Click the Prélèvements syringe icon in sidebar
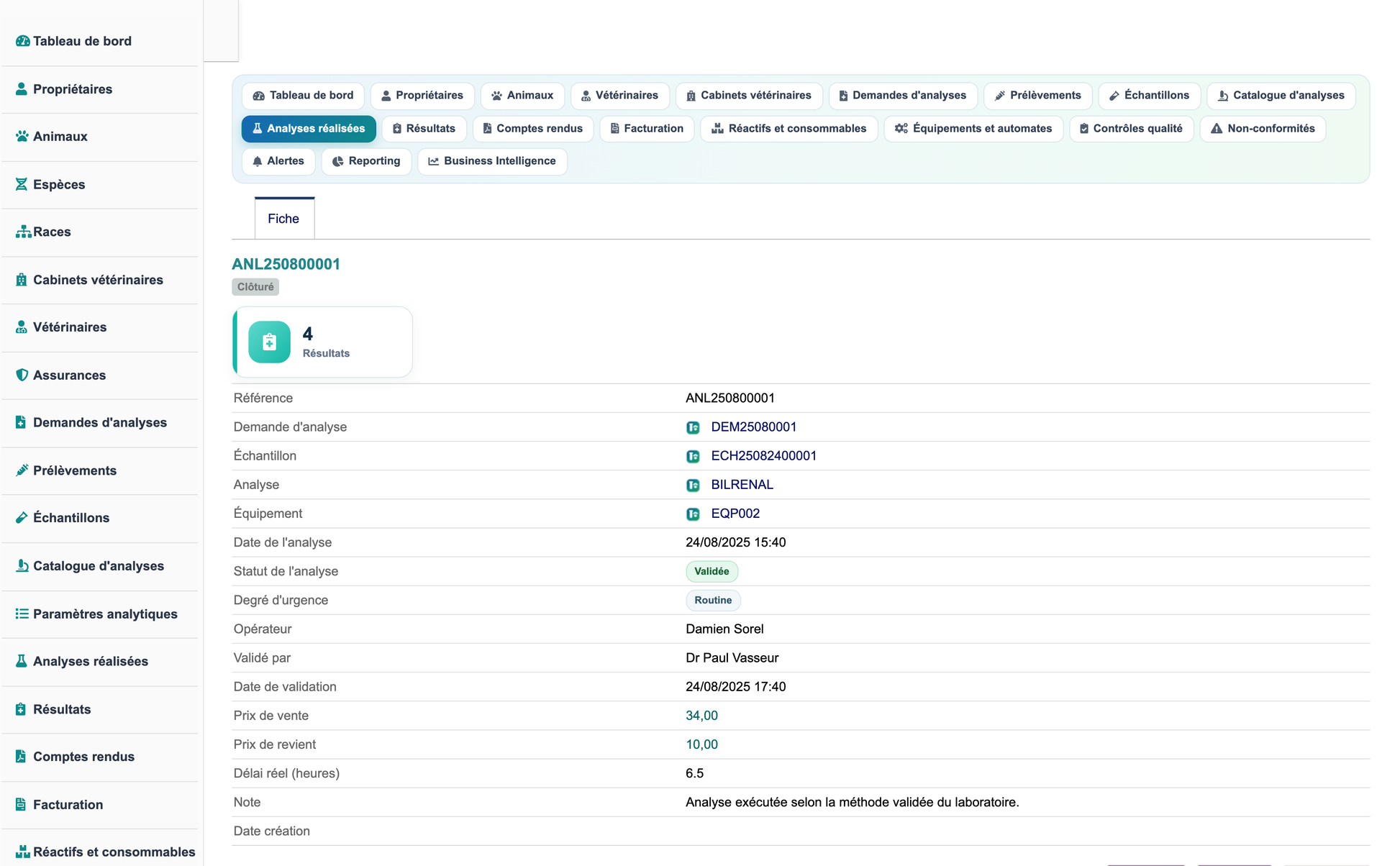Image resolution: width=1400 pixels, height=866 pixels. click(22, 470)
